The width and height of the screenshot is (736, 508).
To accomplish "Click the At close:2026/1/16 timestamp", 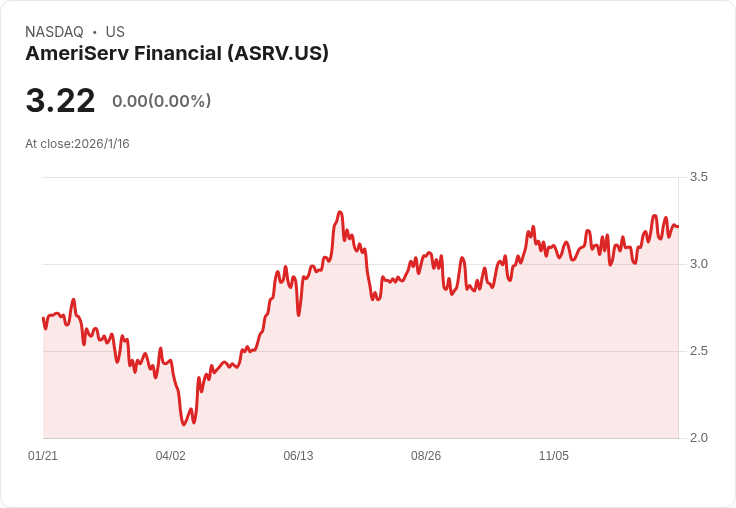I will click(x=77, y=143).
